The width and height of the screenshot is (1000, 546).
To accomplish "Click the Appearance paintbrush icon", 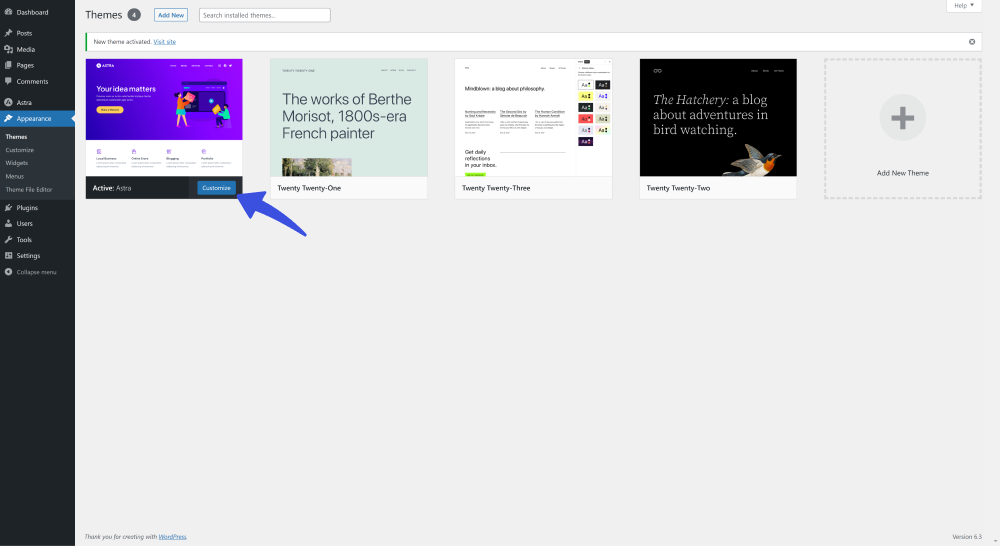I will 8,119.
